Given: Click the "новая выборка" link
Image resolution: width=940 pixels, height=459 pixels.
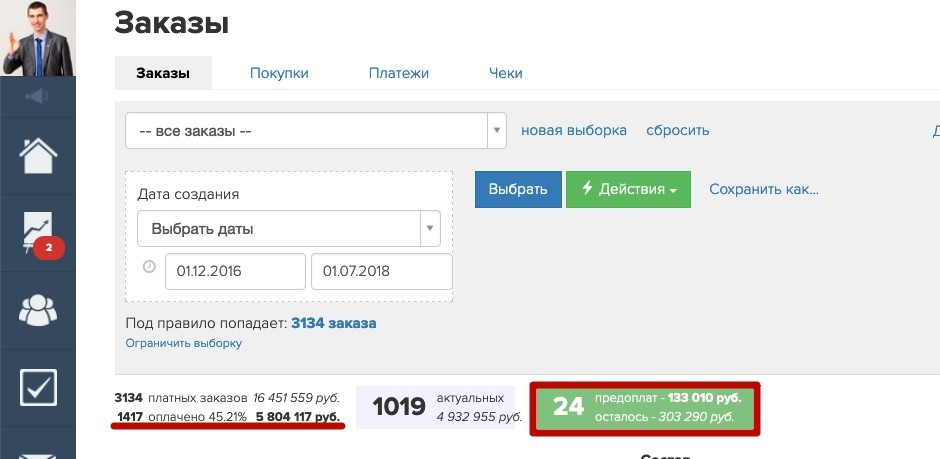Looking at the screenshot, I should coord(574,130).
